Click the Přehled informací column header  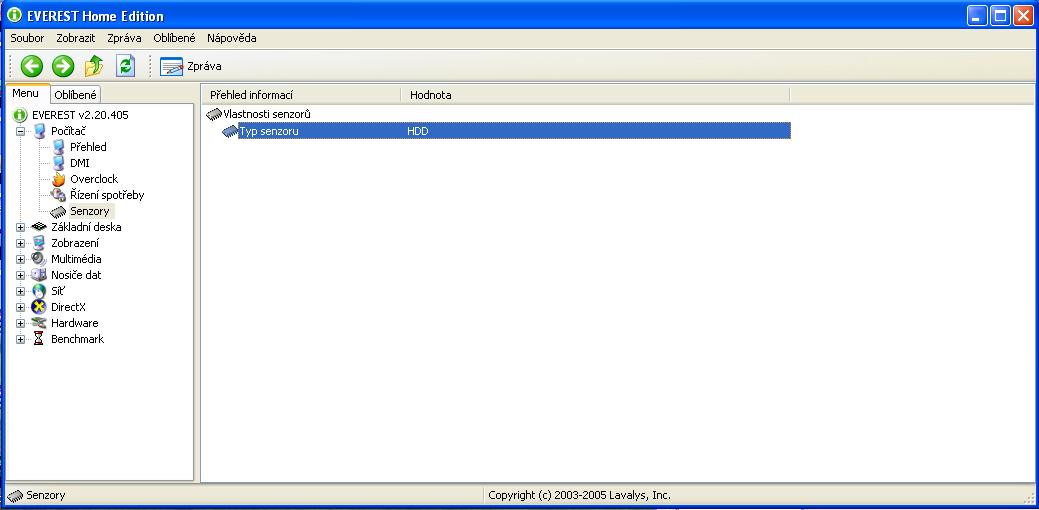(251, 95)
